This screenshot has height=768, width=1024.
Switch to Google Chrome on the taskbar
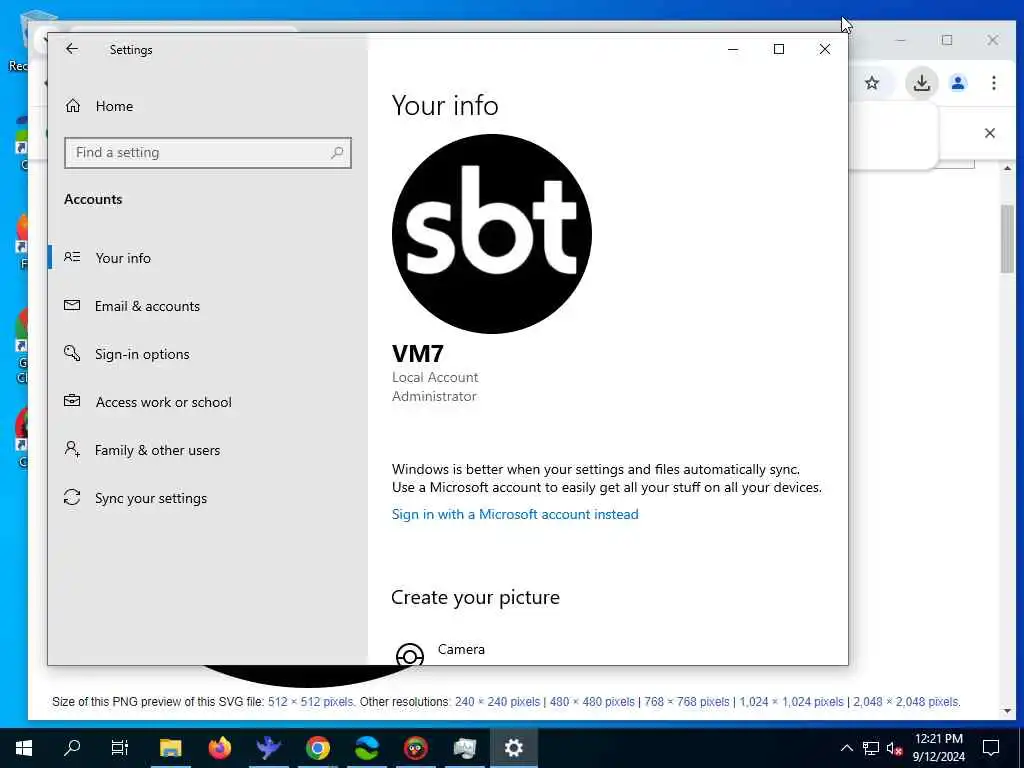tap(317, 748)
